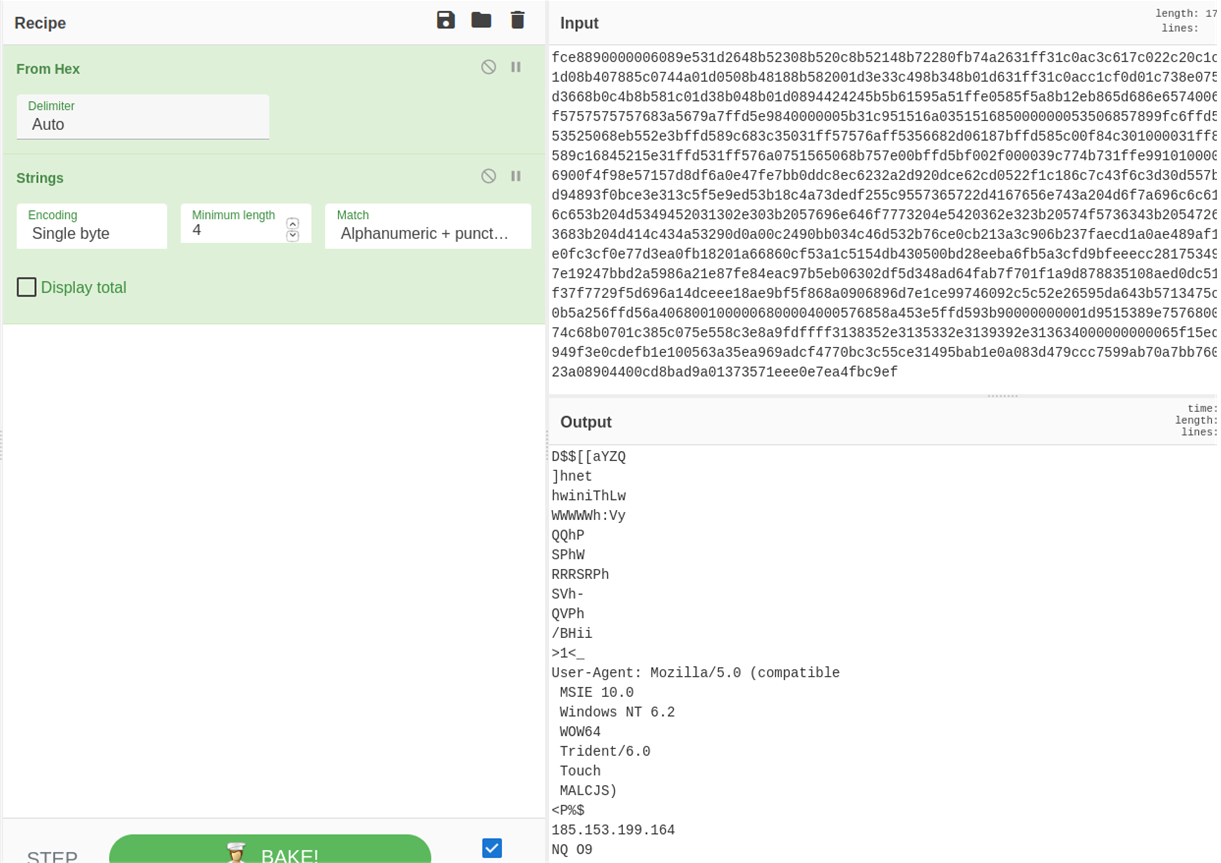This screenshot has width=1221, height=863.
Task: Click the last hex line starting 23a08904400
Action: pyautogui.click(x=725, y=372)
